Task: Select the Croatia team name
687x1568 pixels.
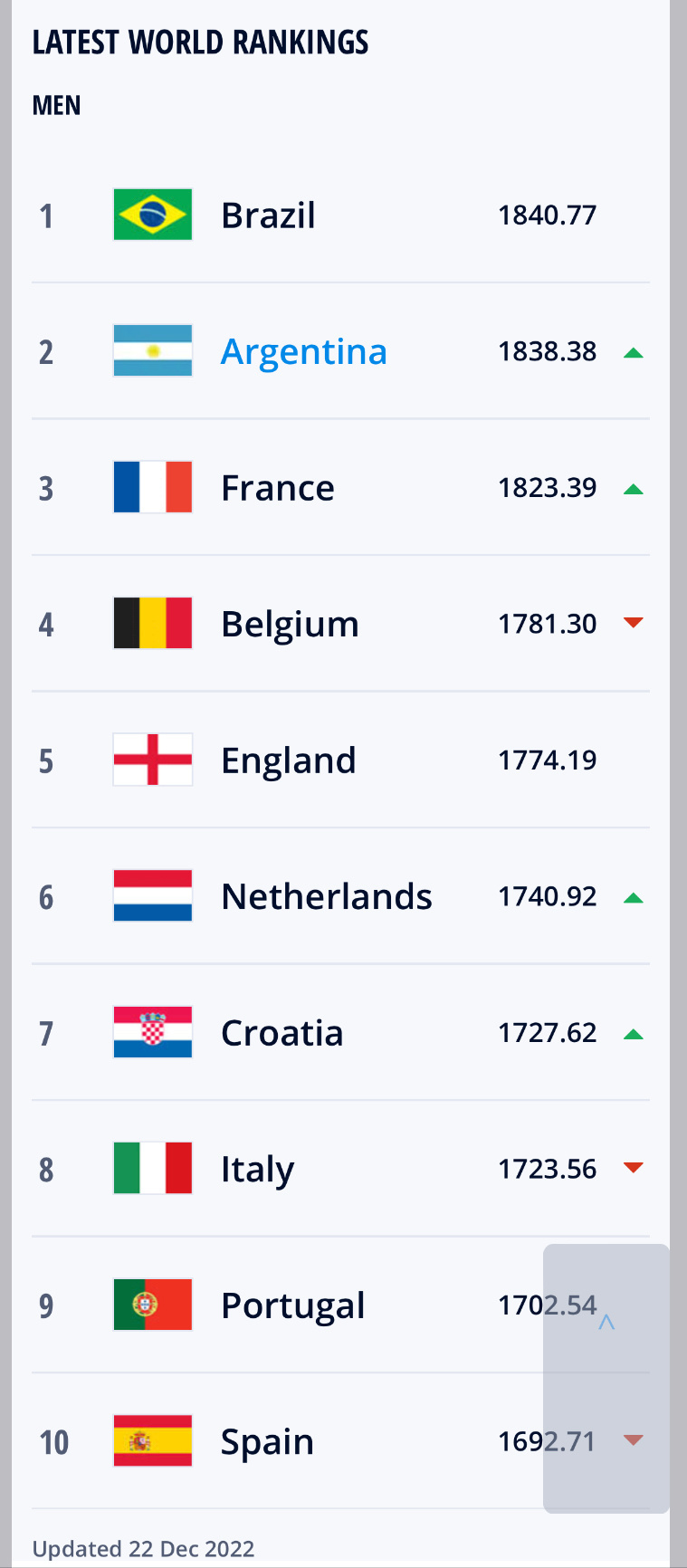Action: pyautogui.click(x=282, y=1033)
